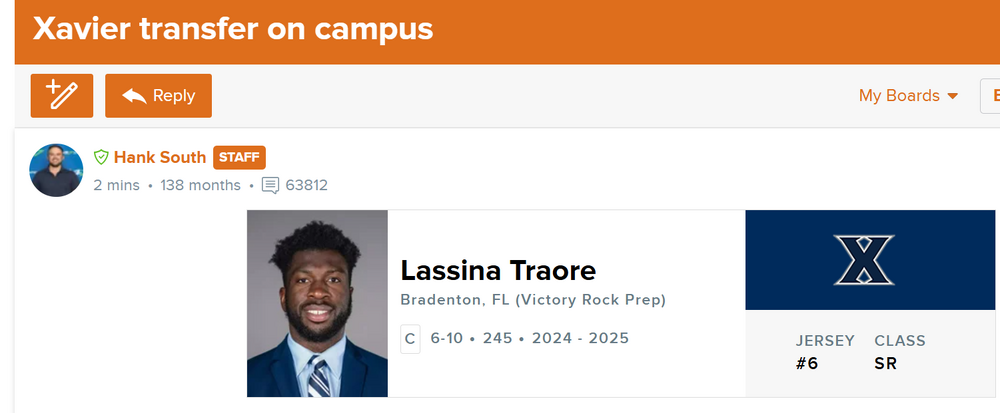Click the new post pencil icon

(62, 96)
